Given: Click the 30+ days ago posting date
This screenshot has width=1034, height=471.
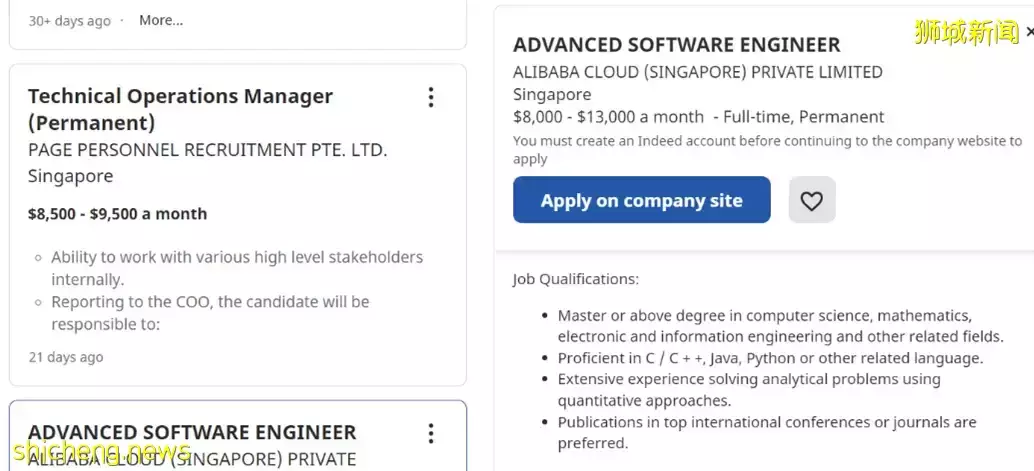Looking at the screenshot, I should pos(69,21).
